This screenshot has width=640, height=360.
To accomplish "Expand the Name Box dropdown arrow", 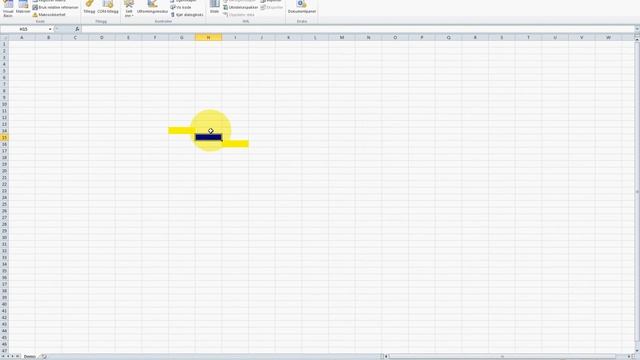I will [x=50, y=29].
